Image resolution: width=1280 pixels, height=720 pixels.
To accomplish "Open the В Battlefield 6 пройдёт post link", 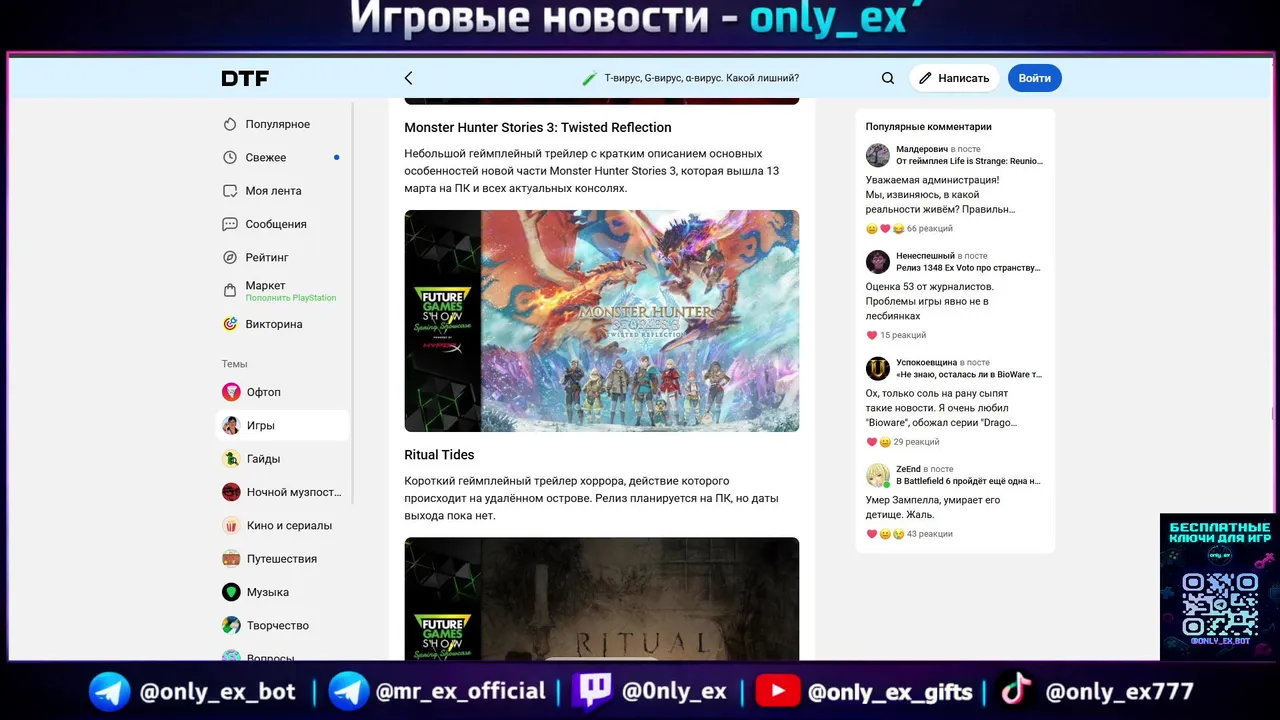I will [968, 481].
